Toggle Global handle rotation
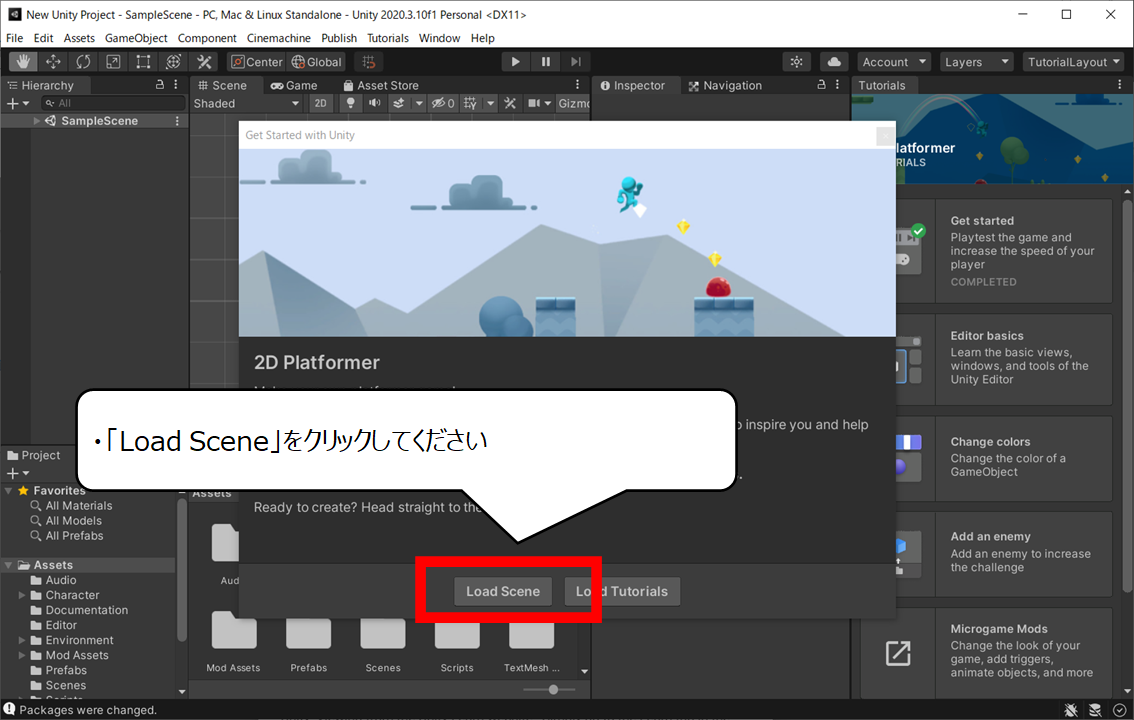This screenshot has width=1134, height=720. (x=316, y=62)
